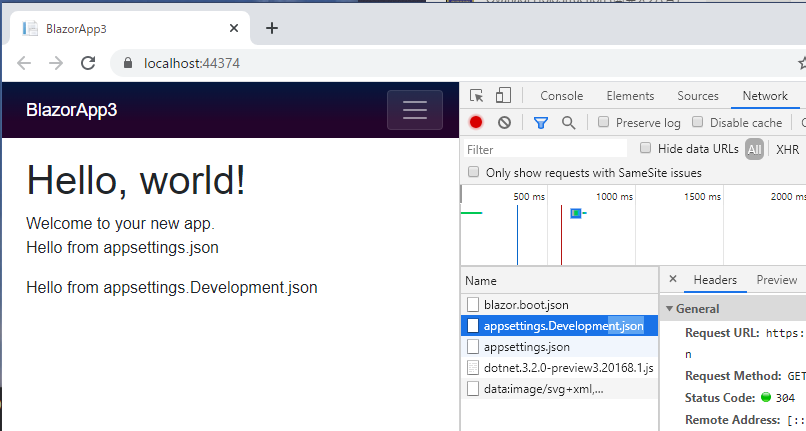This screenshot has height=431, width=806.
Task: Select the All request type filter
Action: [x=754, y=149]
